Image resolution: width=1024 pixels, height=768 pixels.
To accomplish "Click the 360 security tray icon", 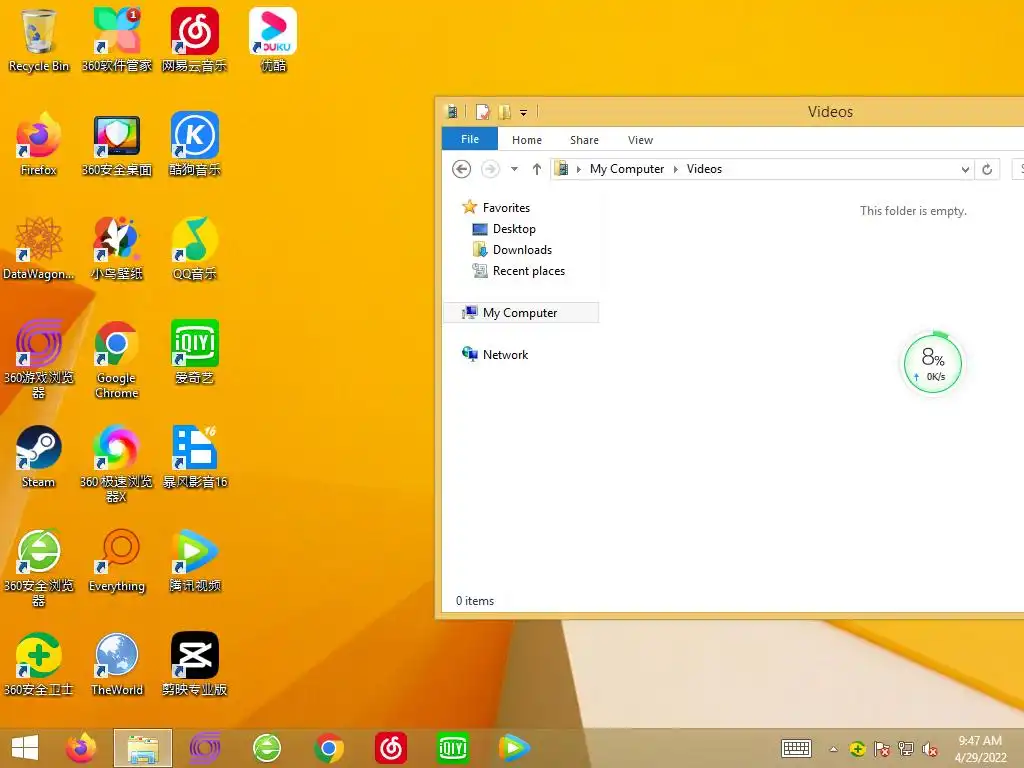I will point(857,749).
